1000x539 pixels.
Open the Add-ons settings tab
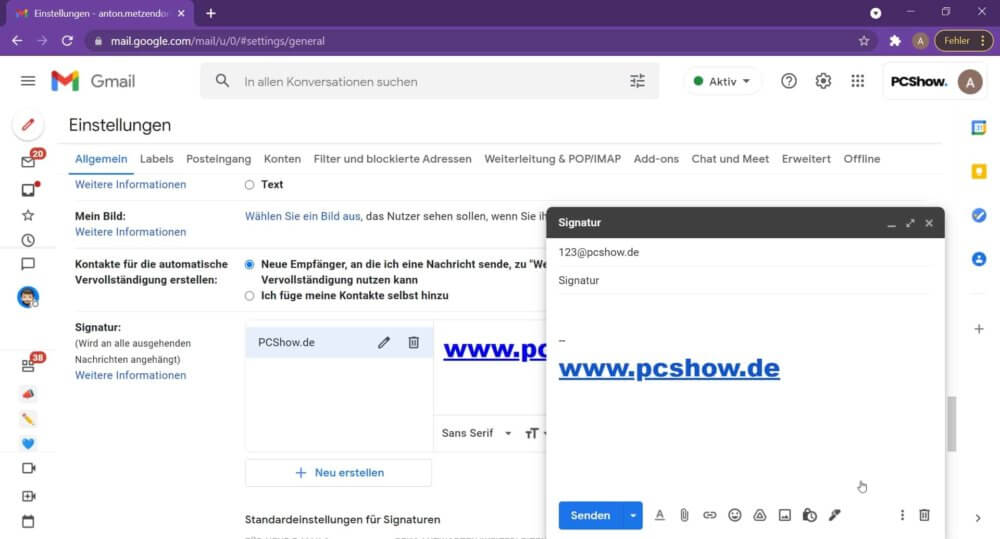pyautogui.click(x=656, y=159)
